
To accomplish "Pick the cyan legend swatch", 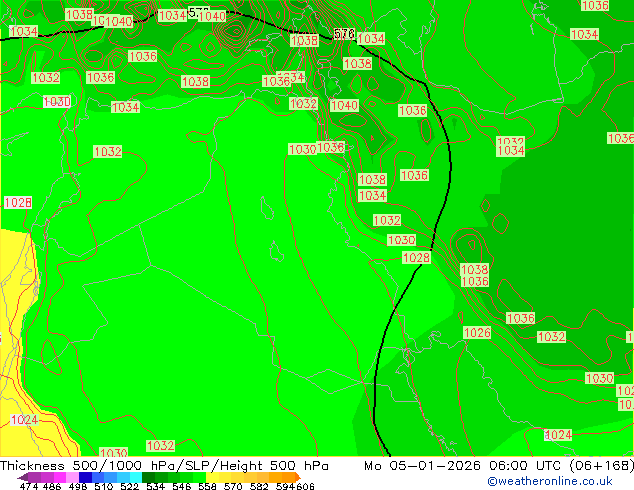I will (x=136, y=477).
